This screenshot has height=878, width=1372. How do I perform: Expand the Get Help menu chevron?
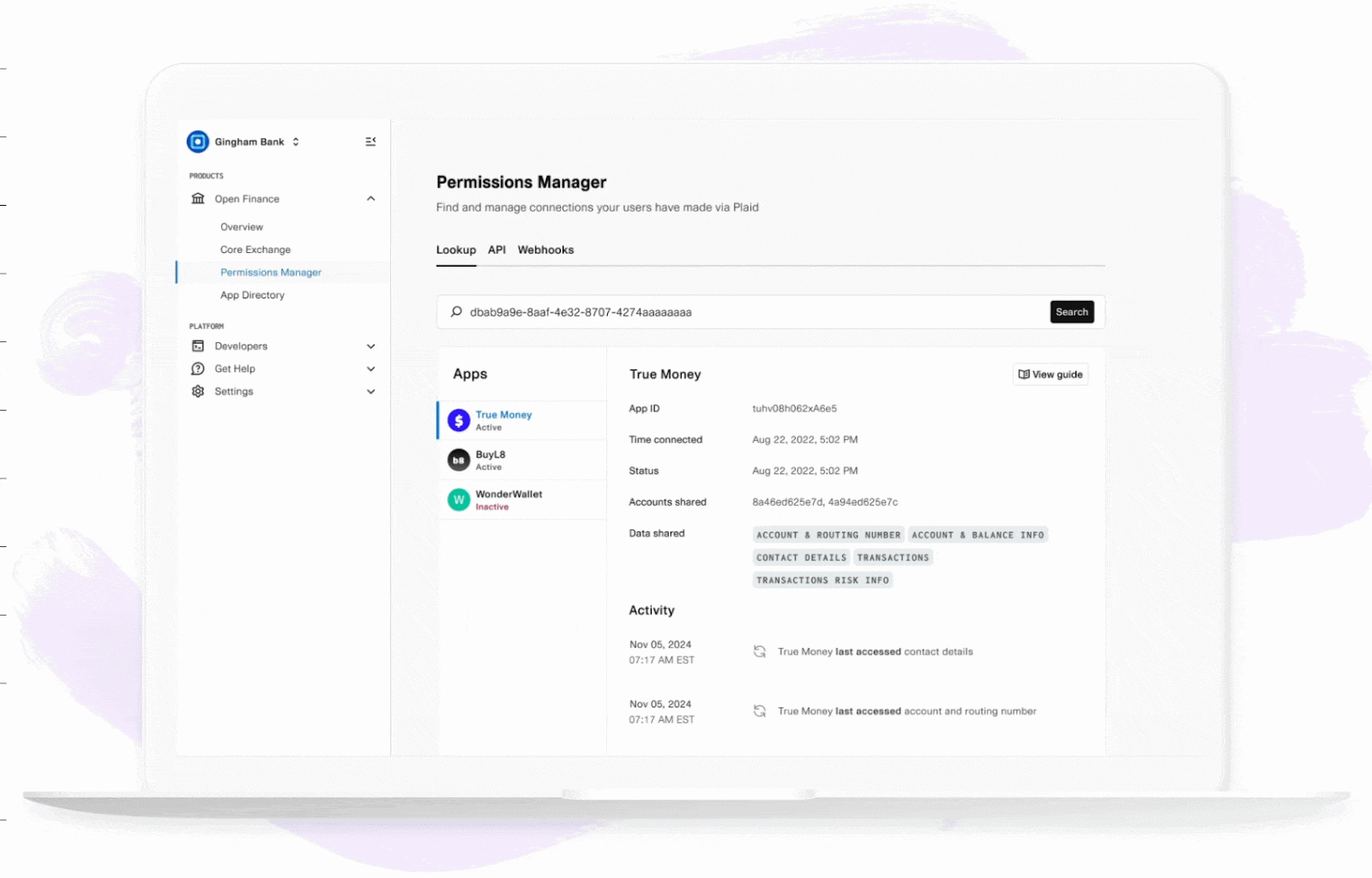pos(370,369)
